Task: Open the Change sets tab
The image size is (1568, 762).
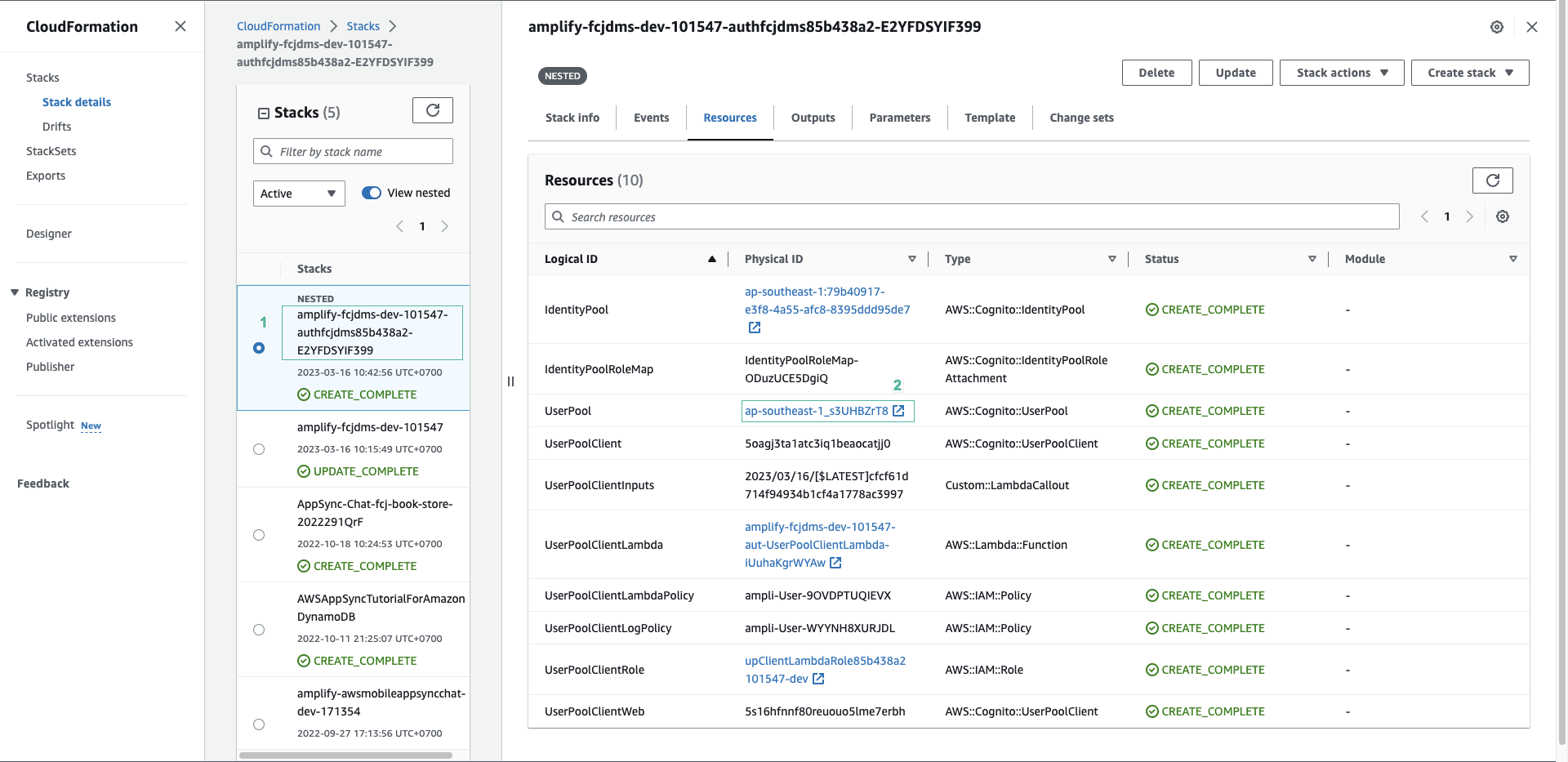Action: [1082, 118]
